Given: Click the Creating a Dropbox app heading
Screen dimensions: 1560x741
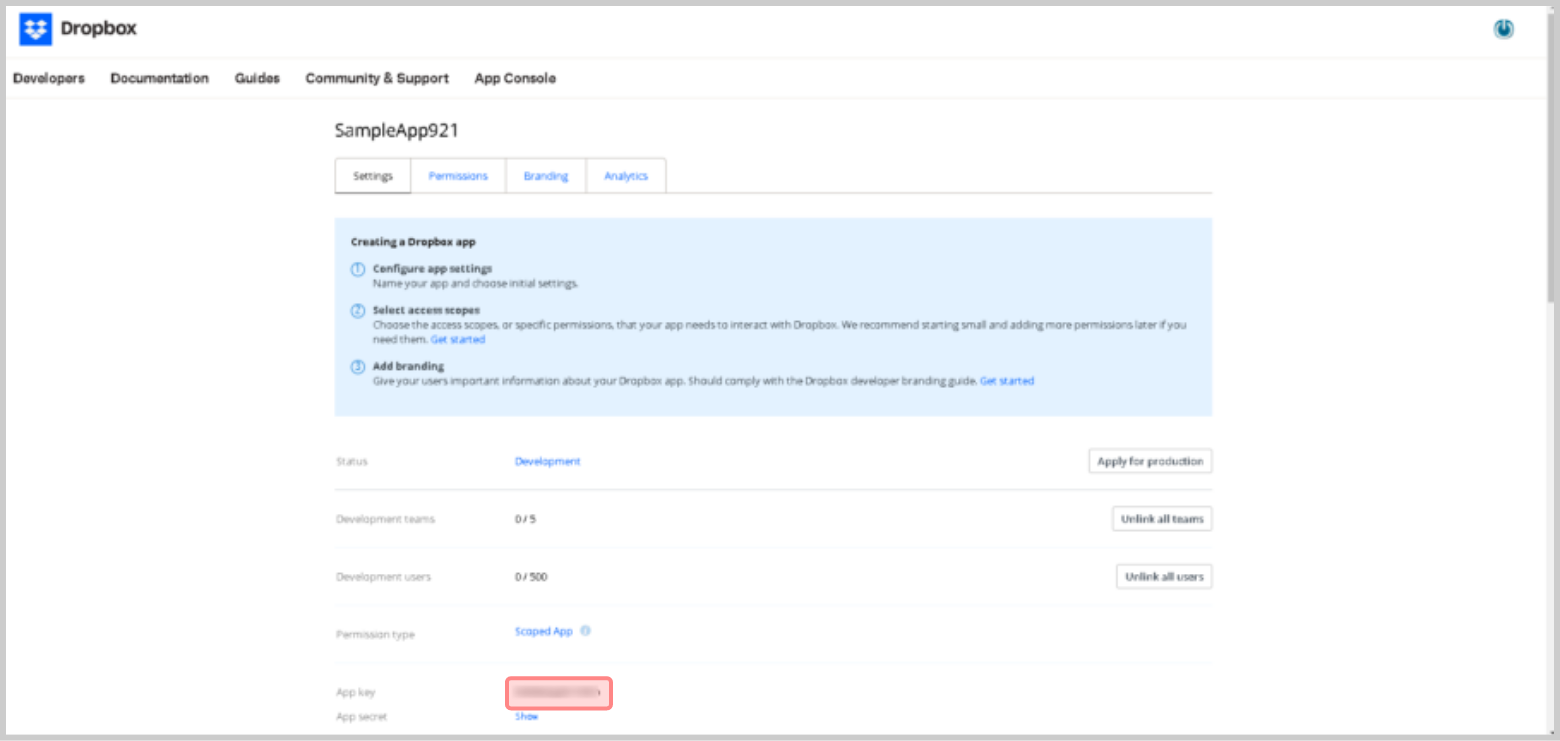Looking at the screenshot, I should click(413, 242).
